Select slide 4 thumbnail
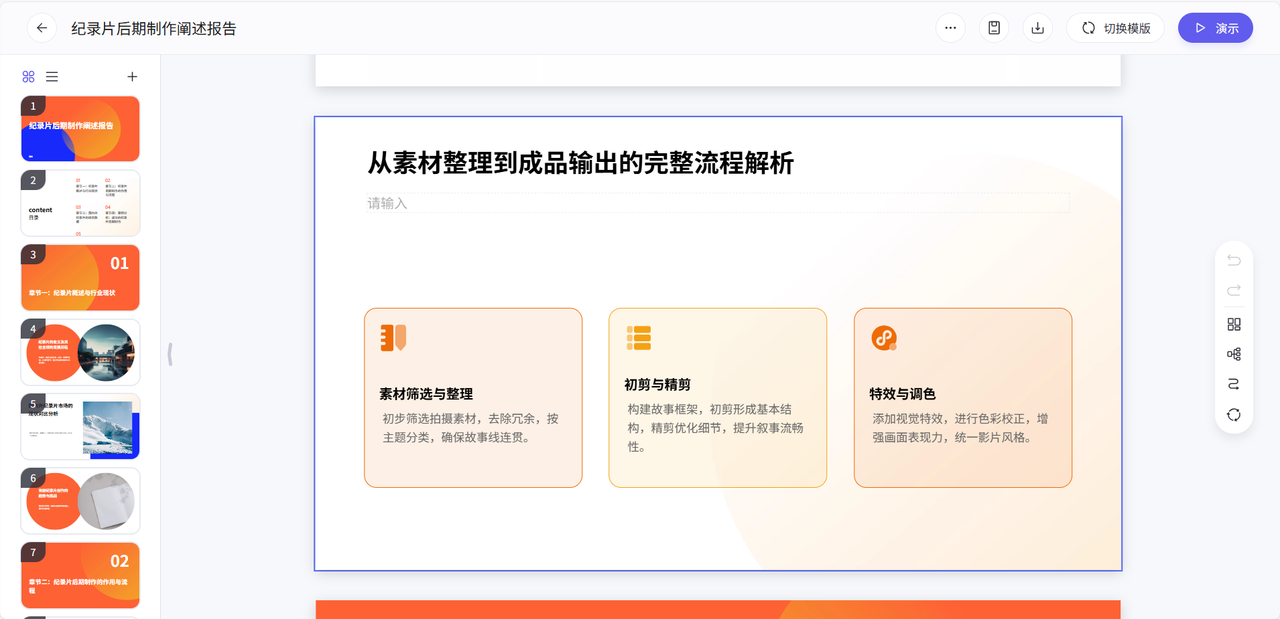The width and height of the screenshot is (1280, 619). 80,352
